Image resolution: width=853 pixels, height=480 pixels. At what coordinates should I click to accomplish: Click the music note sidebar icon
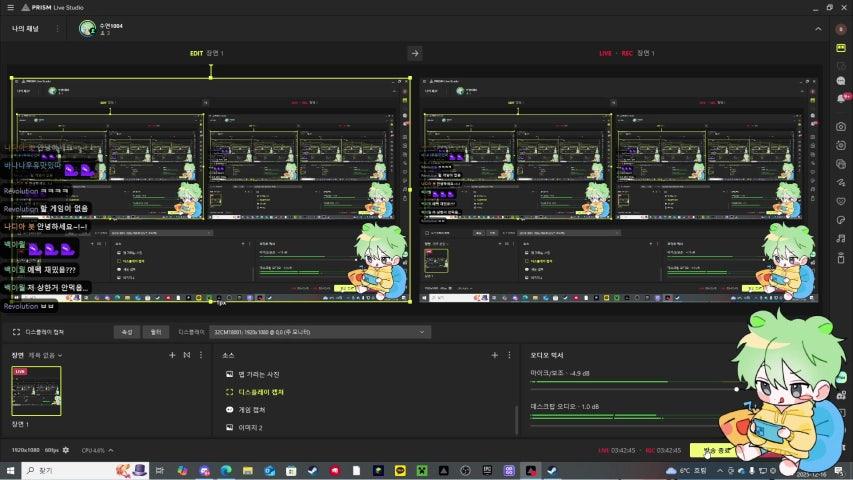[x=841, y=238]
